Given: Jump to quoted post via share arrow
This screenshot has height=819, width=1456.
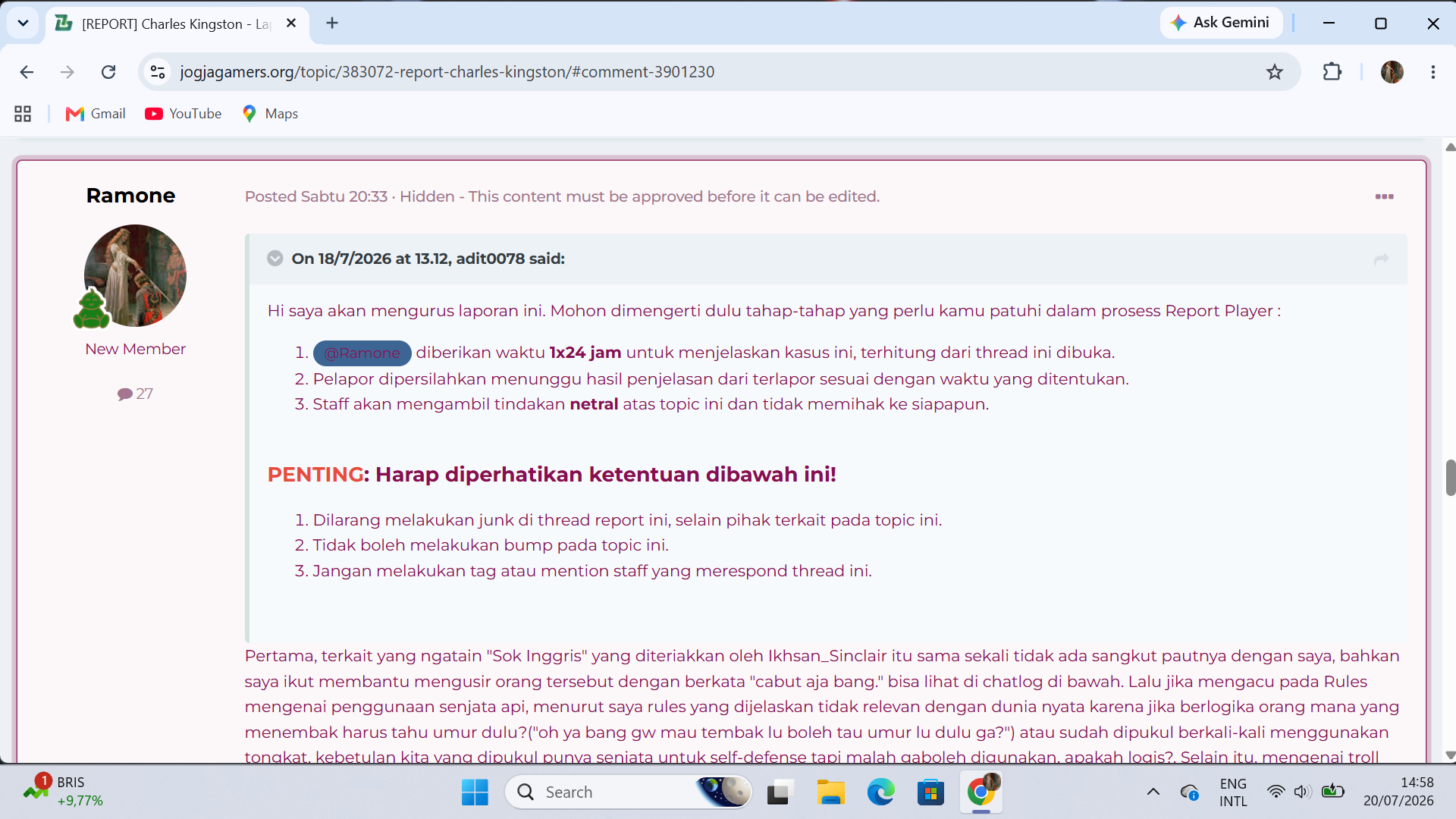Looking at the screenshot, I should (x=1381, y=259).
